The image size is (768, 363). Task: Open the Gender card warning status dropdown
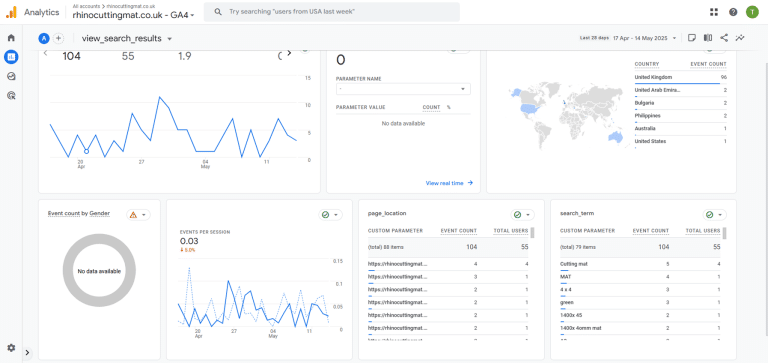click(139, 215)
